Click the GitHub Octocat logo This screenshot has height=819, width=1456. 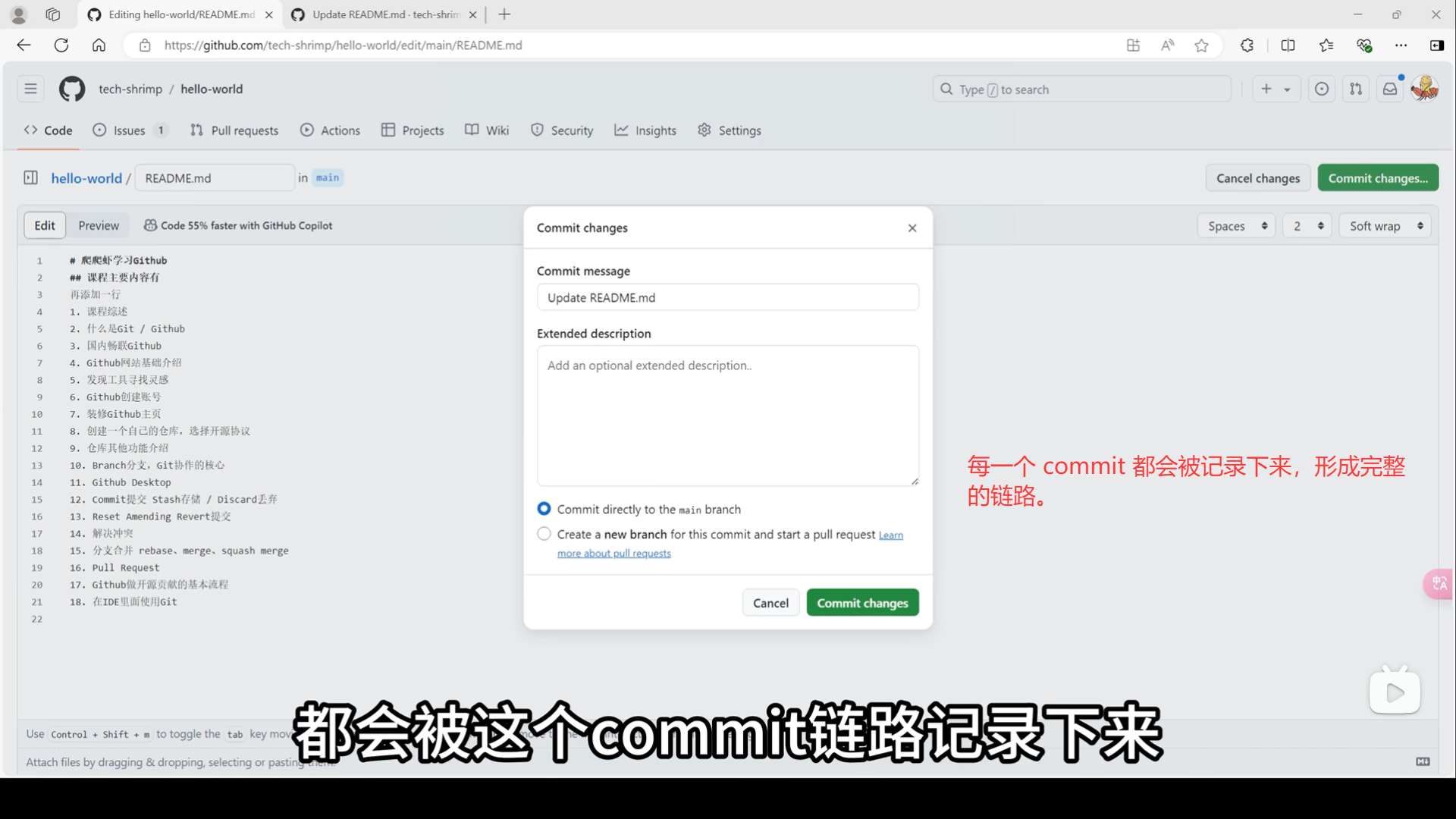pos(72,89)
